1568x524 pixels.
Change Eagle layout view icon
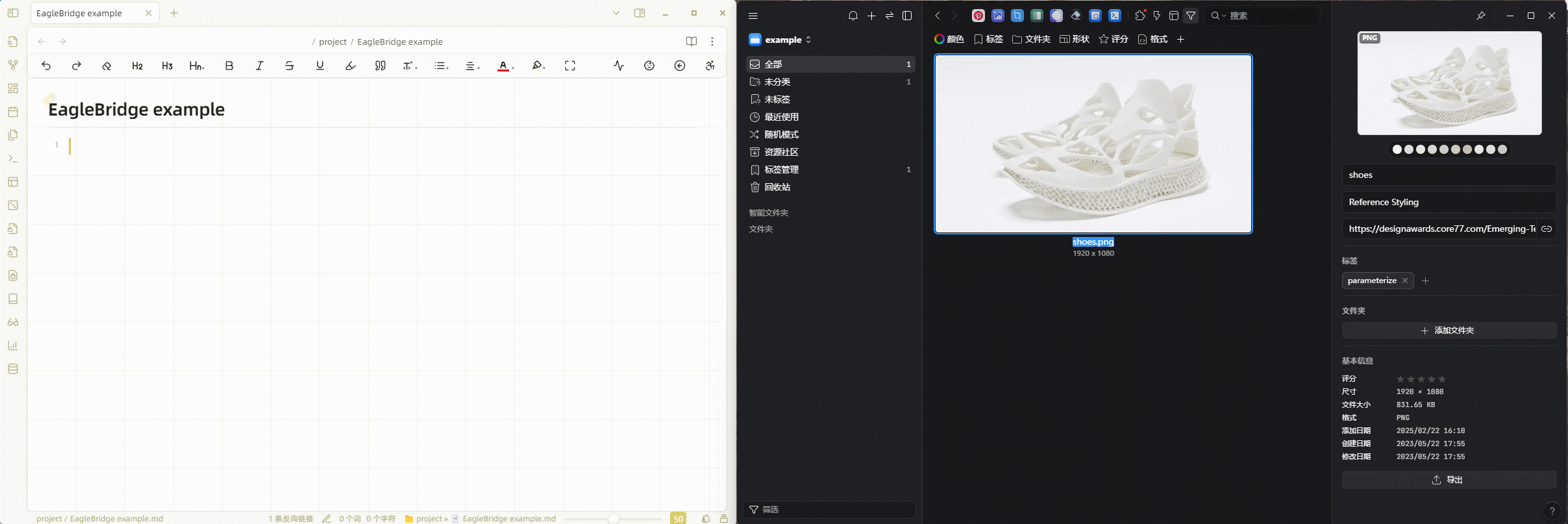pos(1174,16)
